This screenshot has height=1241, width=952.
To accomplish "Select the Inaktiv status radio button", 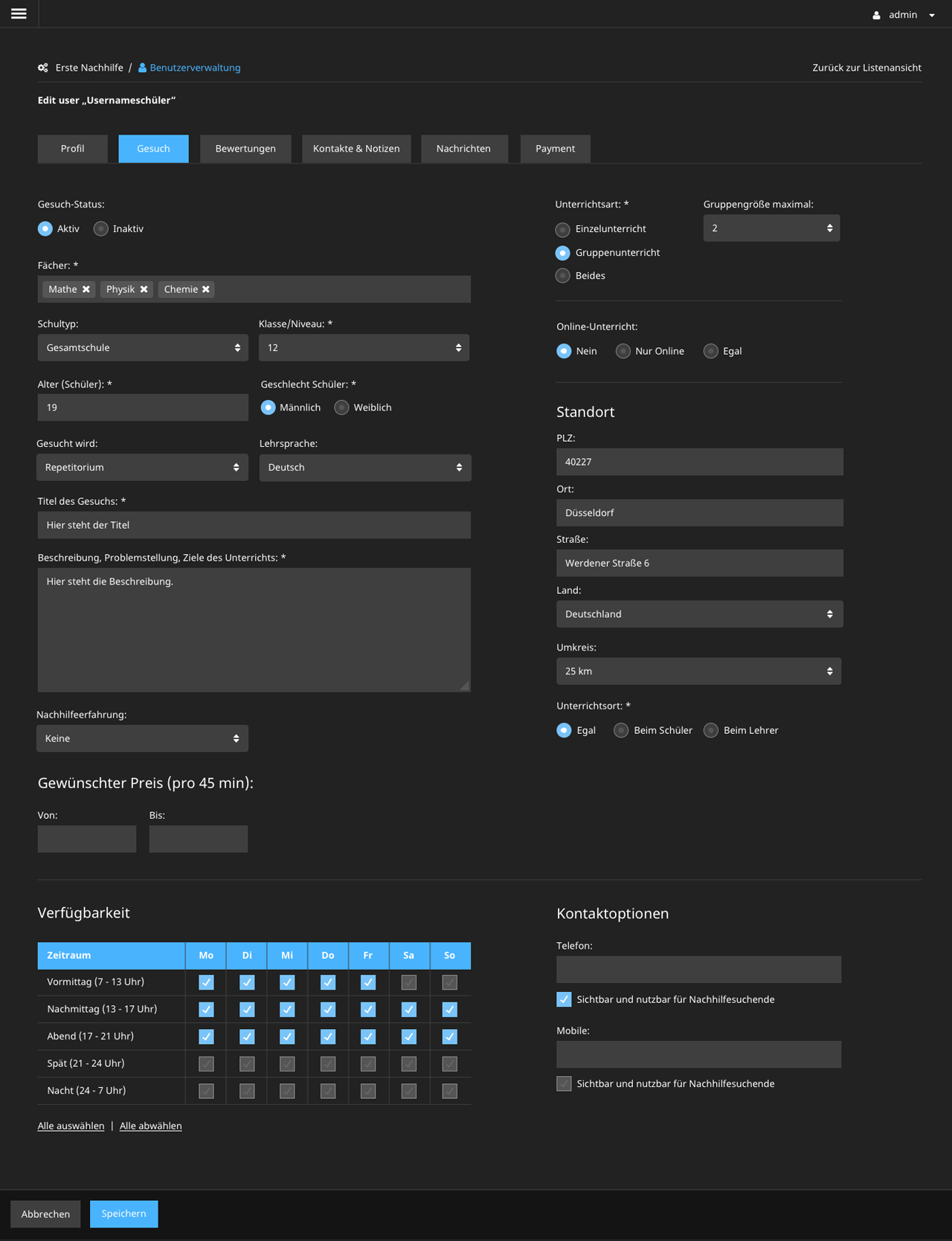I will click(x=101, y=229).
